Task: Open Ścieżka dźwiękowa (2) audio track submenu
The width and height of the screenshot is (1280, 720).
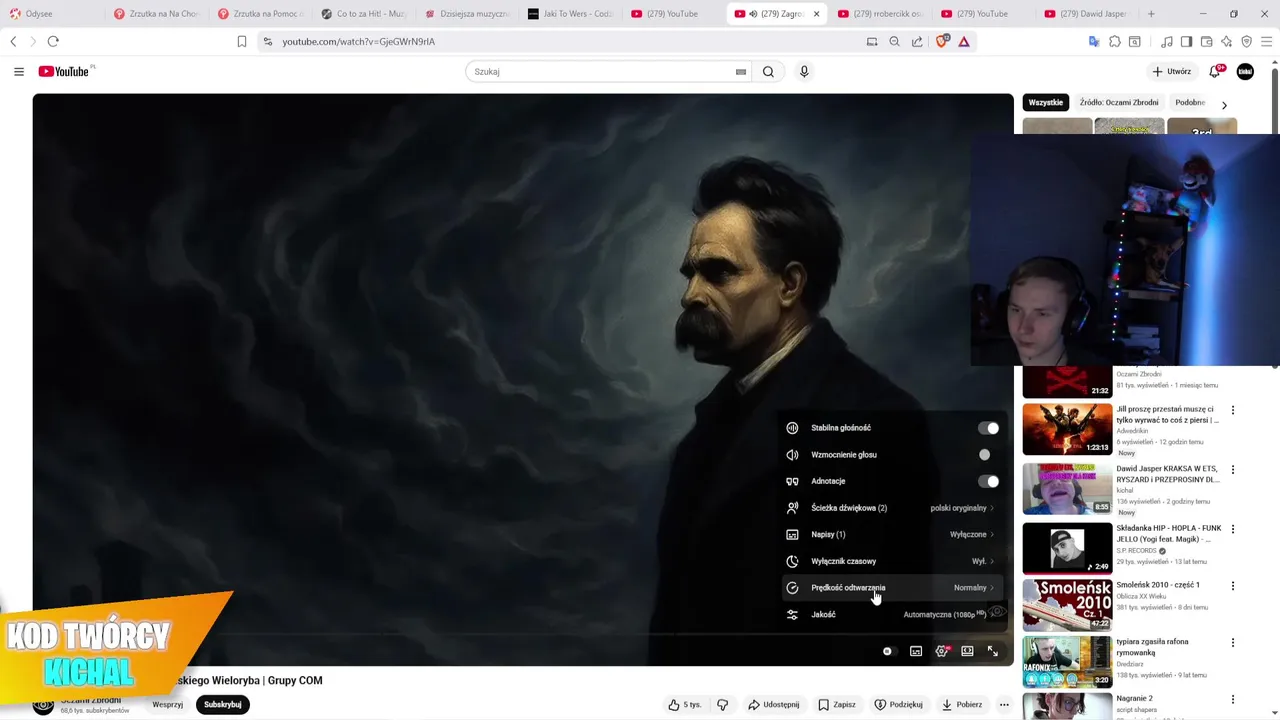Action: [x=891, y=508]
